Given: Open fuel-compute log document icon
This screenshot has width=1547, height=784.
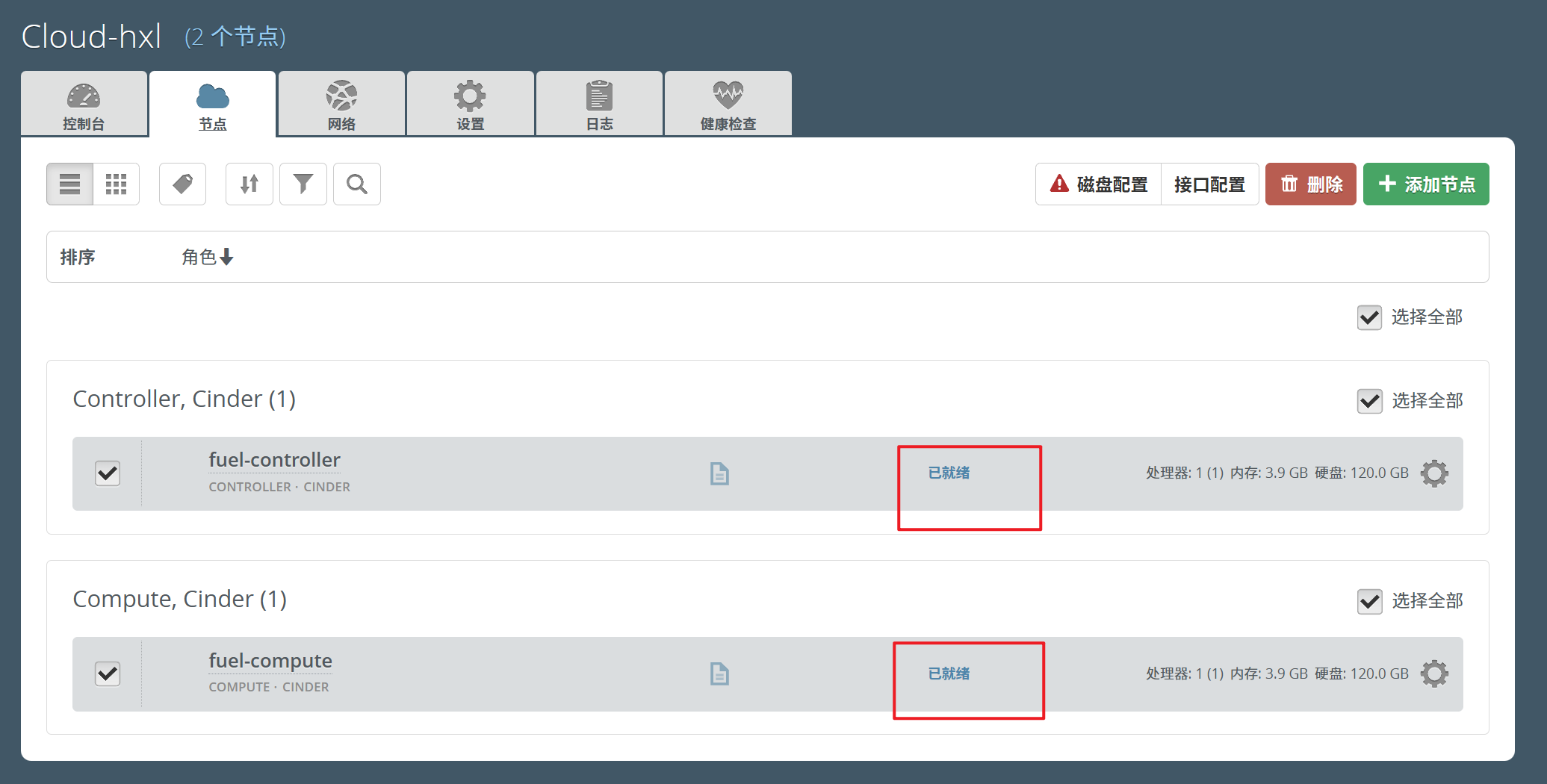Looking at the screenshot, I should point(719,674).
